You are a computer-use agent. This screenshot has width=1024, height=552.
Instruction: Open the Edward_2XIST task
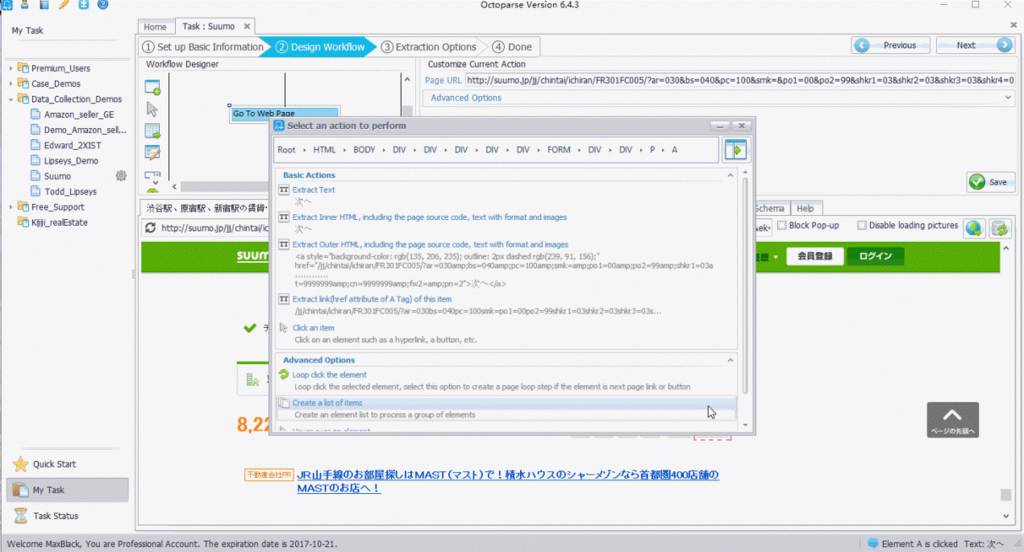click(x=72, y=145)
